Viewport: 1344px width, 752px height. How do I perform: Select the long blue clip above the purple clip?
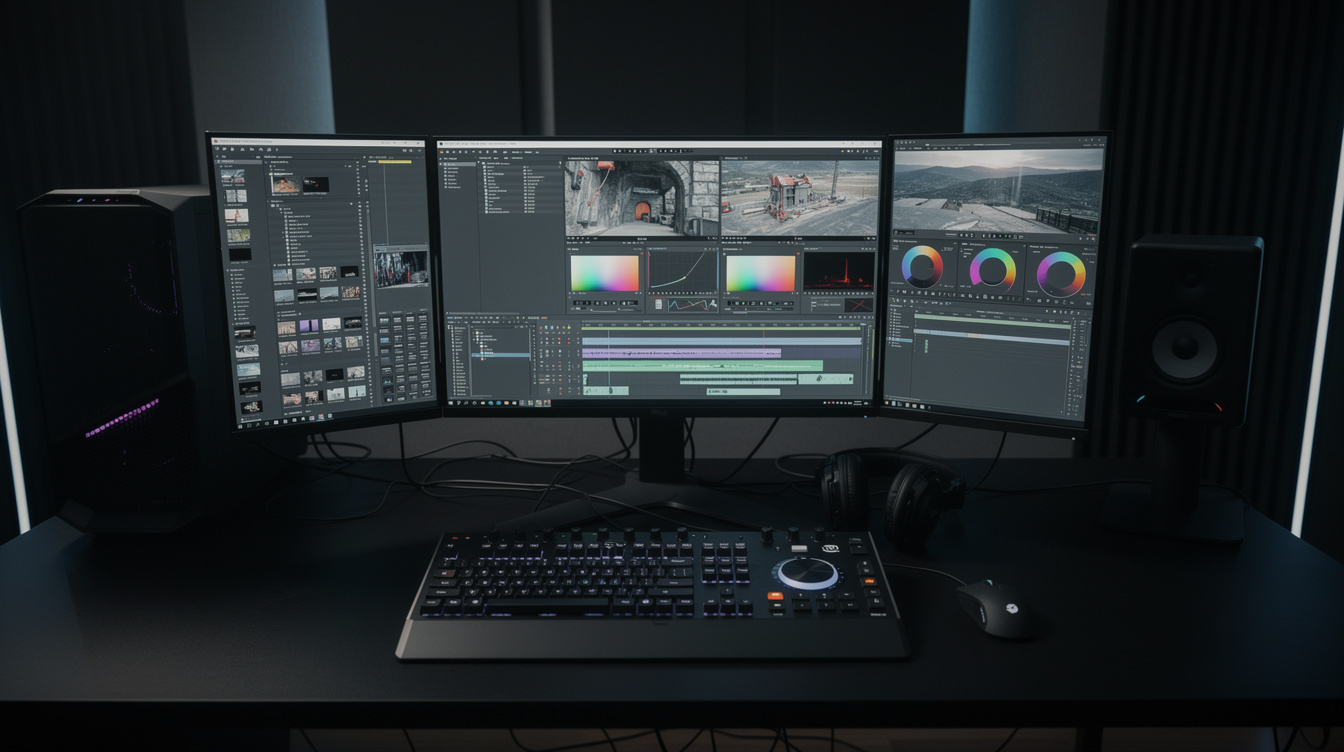point(721,341)
